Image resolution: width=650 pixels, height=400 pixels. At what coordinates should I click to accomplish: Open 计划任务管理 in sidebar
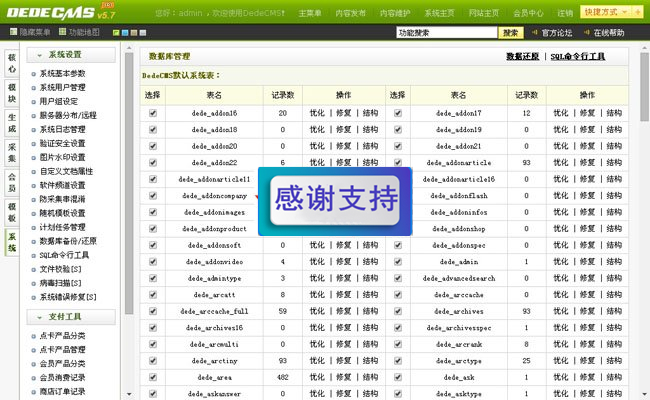63,227
